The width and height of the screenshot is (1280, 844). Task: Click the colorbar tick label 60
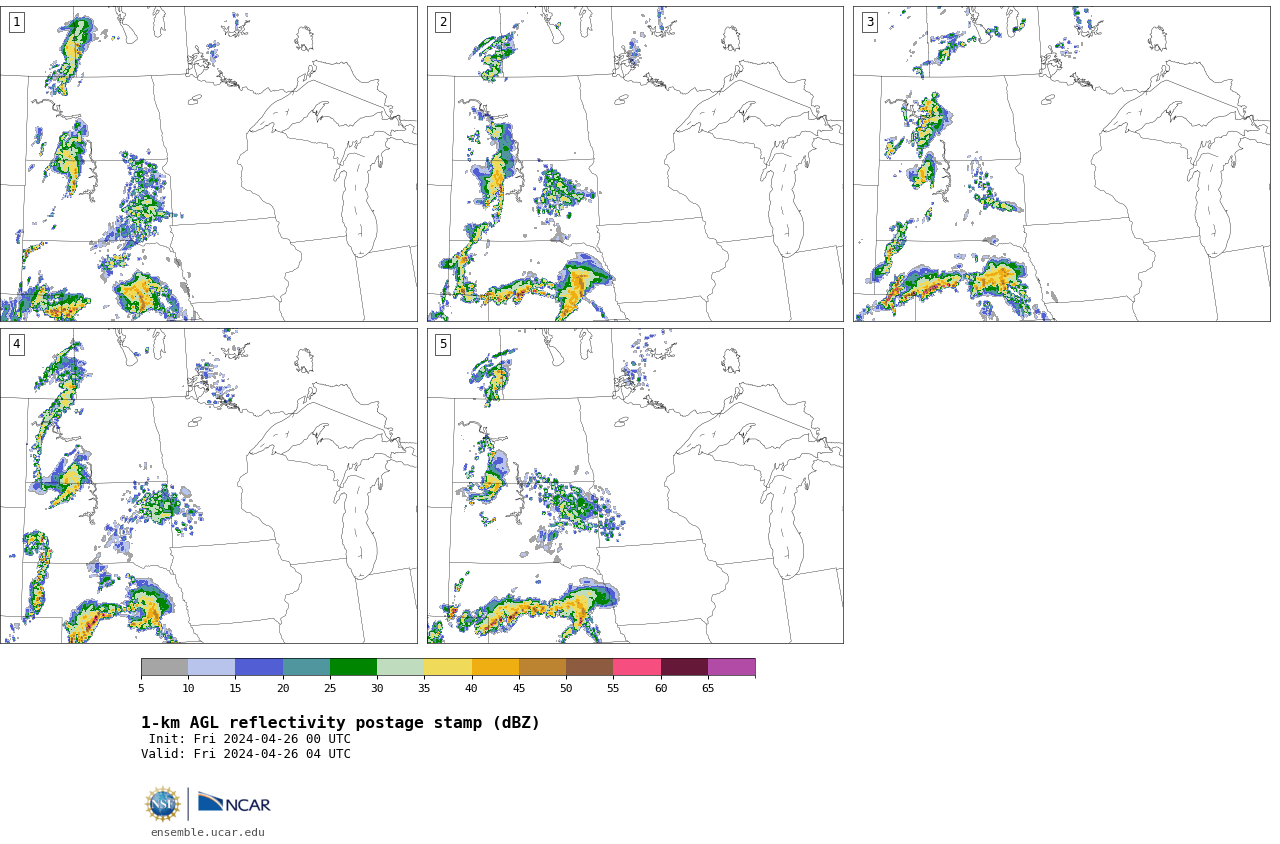pos(661,688)
